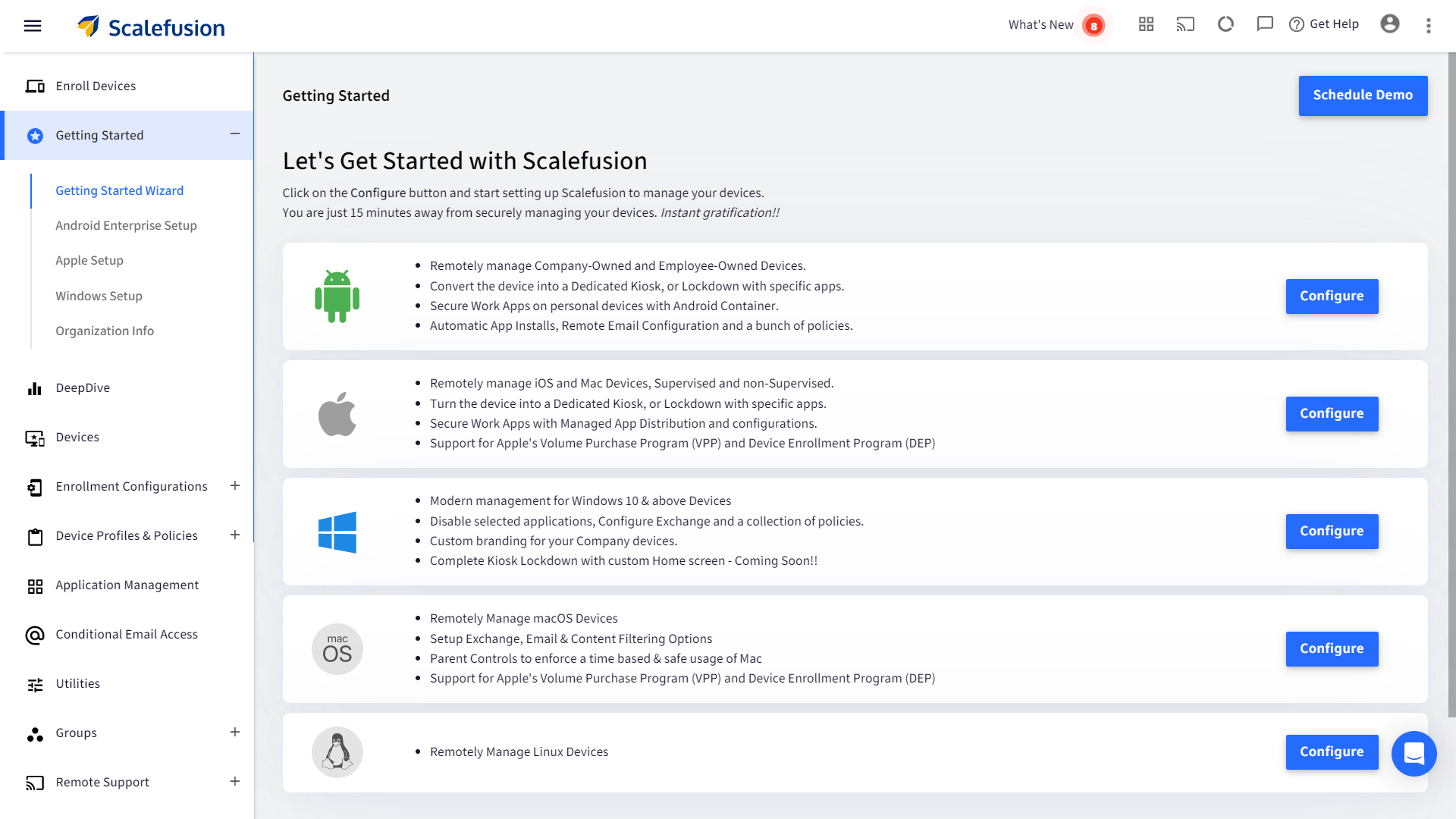This screenshot has height=819, width=1456.
Task: Open the user account profile icon
Action: [1389, 24]
